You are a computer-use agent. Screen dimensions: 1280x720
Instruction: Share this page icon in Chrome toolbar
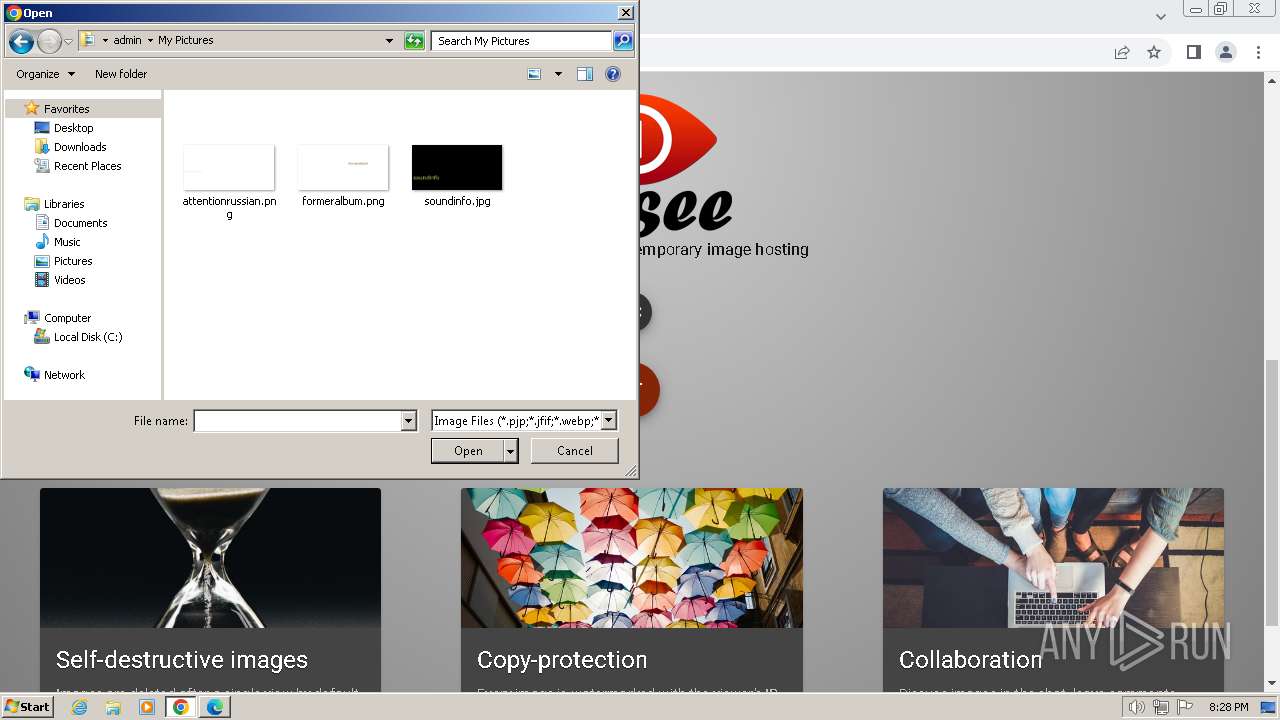click(1122, 52)
